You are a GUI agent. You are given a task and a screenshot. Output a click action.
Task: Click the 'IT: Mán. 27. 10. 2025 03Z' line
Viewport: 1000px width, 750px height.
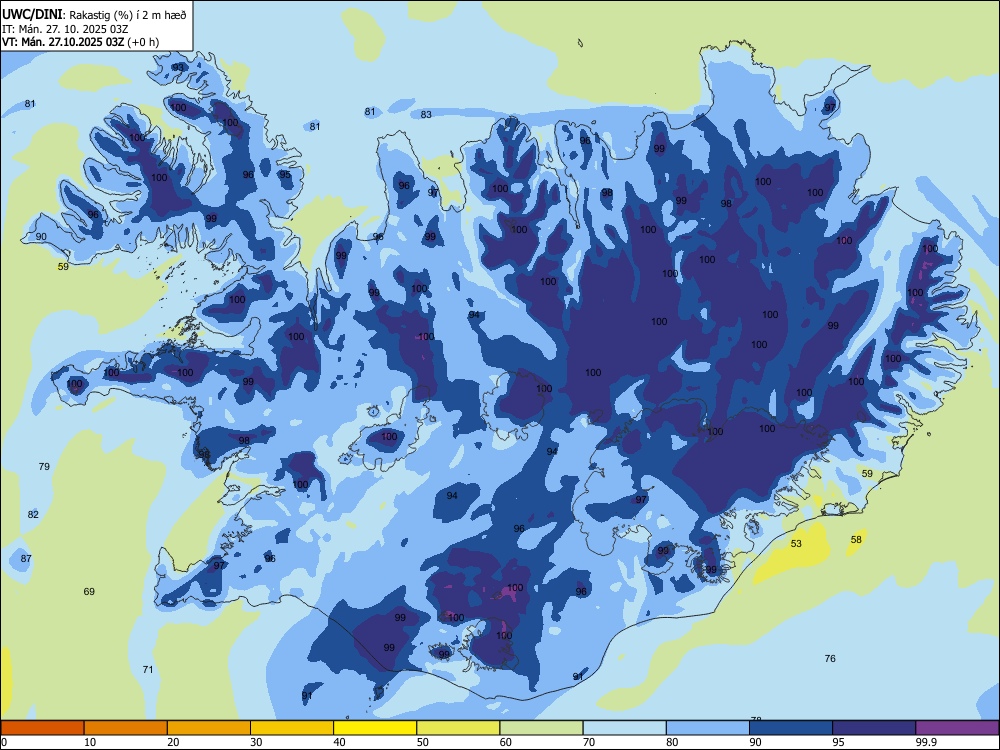point(65,29)
